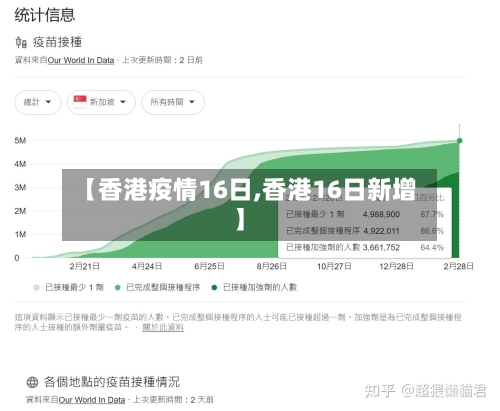Click the 5M y-axis label
The width and height of the screenshot is (500, 411).
[x=20, y=141]
